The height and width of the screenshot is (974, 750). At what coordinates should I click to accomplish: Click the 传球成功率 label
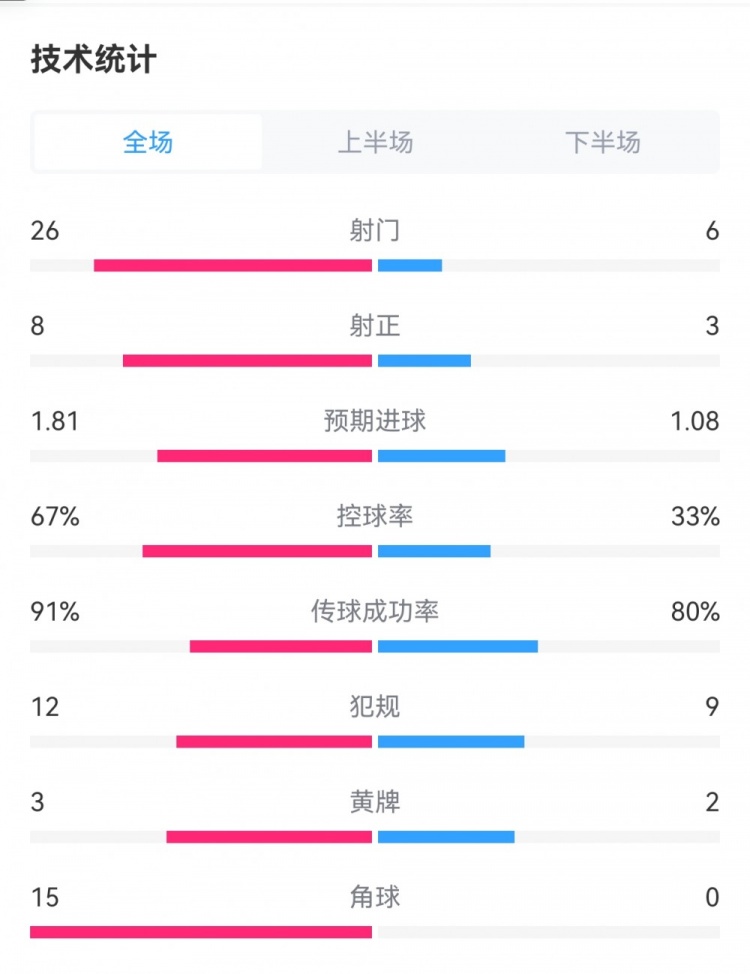click(375, 611)
